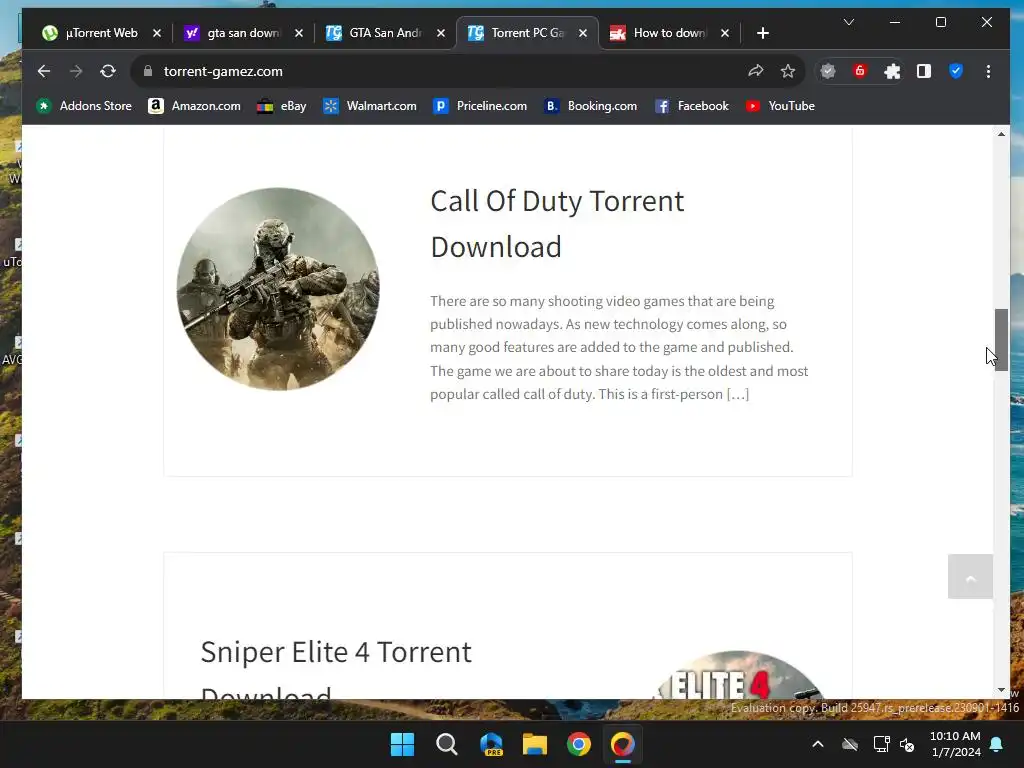Open the gray shield extension icon
The image size is (1024, 768).
[828, 71]
